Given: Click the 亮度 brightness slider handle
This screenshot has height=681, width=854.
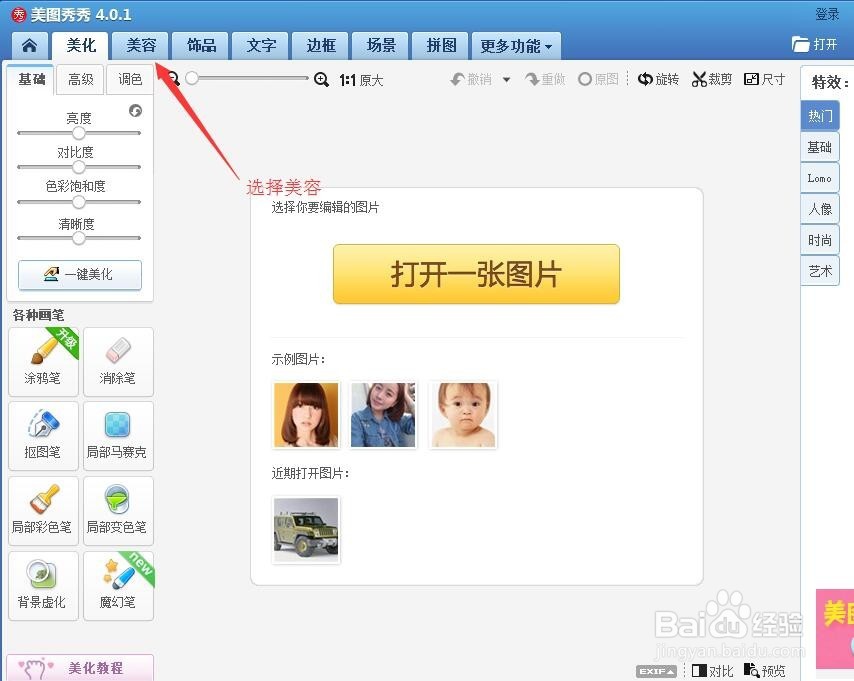Looking at the screenshot, I should coord(79,132).
